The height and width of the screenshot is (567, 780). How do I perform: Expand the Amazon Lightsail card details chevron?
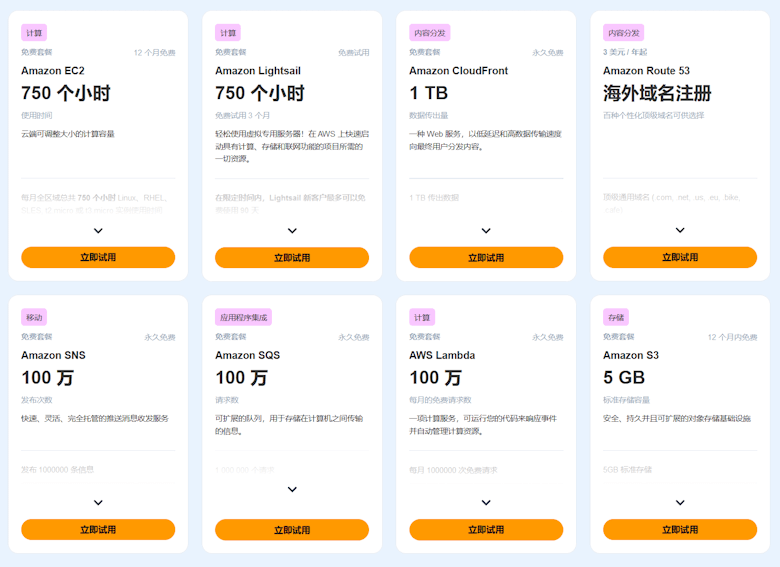(292, 231)
